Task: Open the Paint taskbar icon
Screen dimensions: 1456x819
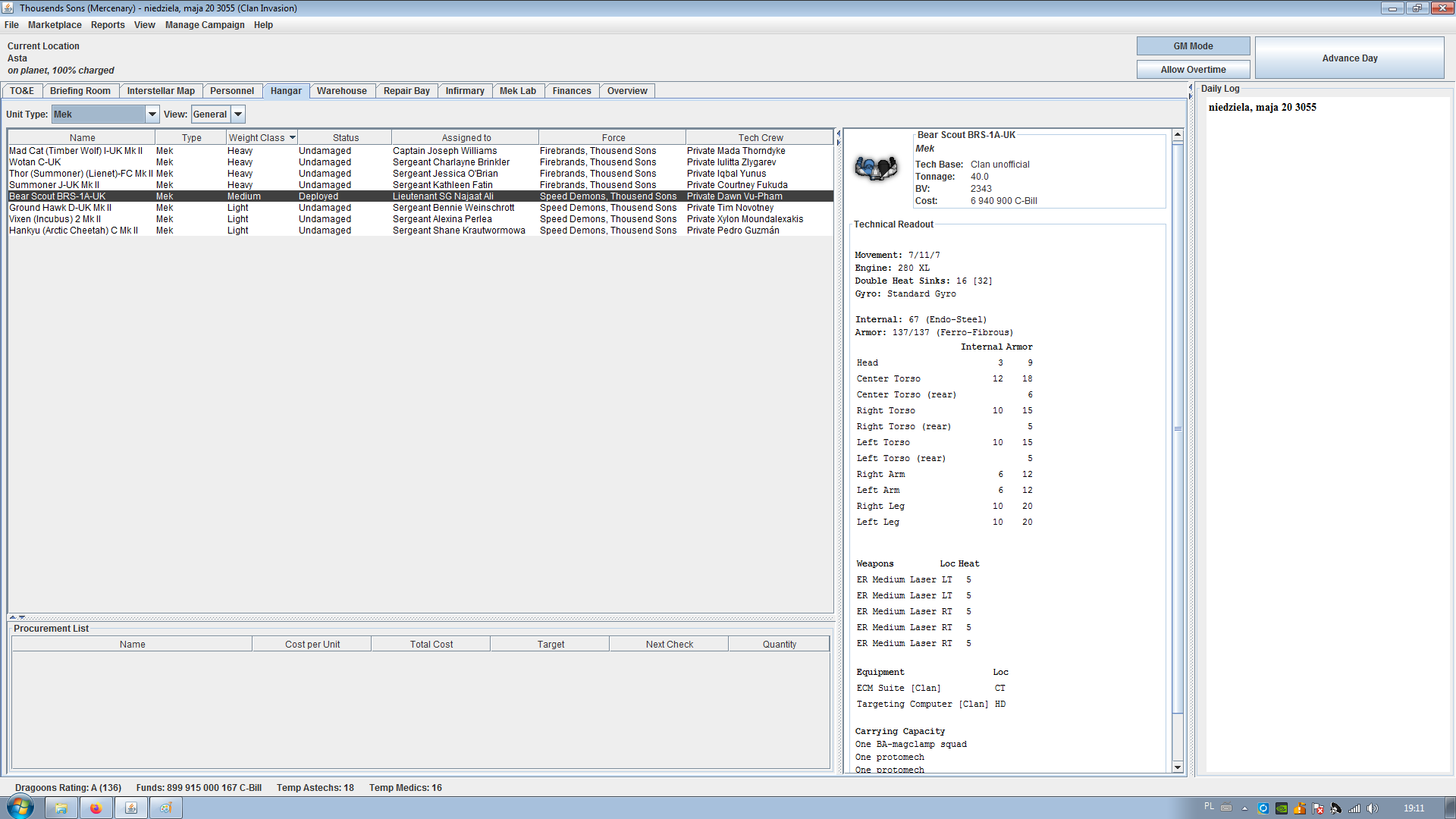Action: 165,808
